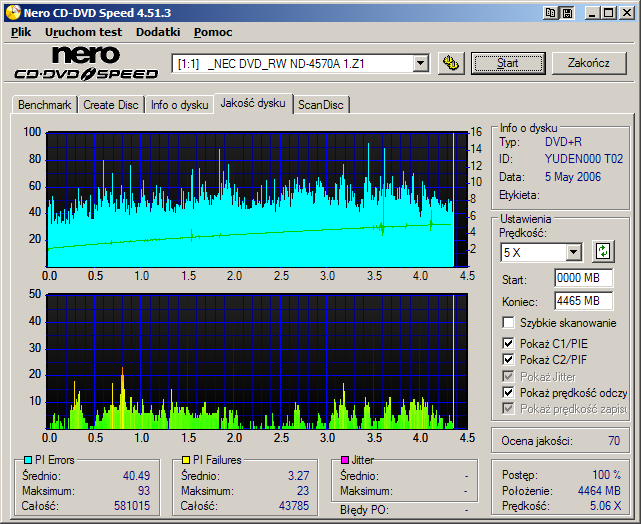The width and height of the screenshot is (641, 524).
Task: Click the Postęp value 100 %
Action: point(607,475)
